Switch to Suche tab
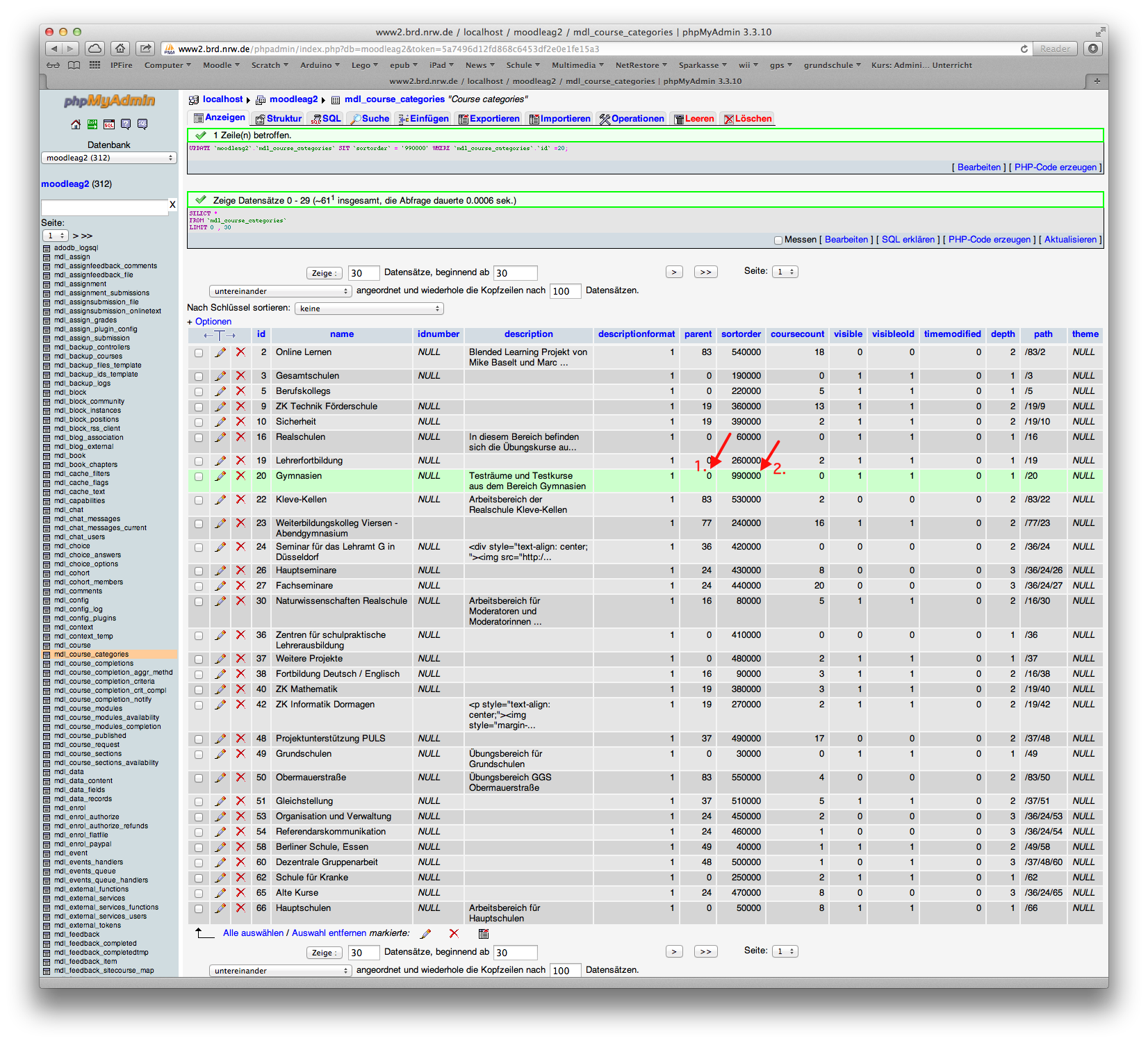This screenshot has height=1043, width=1148. tap(370, 119)
